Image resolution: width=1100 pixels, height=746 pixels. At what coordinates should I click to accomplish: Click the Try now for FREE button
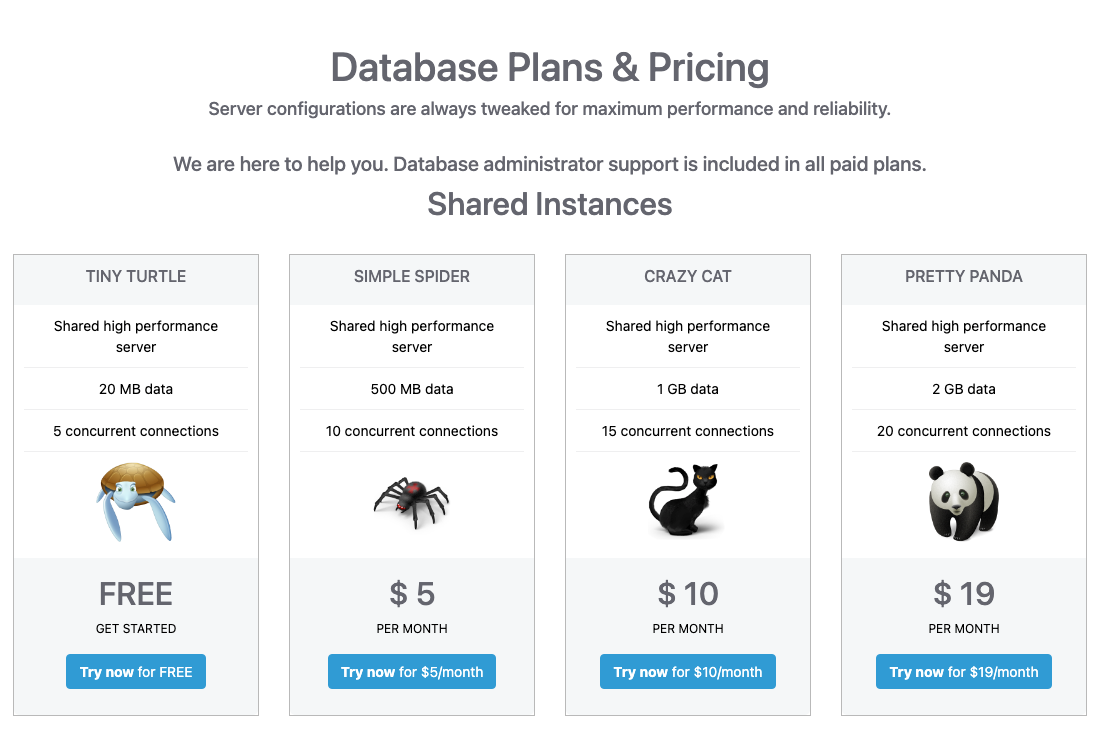point(136,672)
